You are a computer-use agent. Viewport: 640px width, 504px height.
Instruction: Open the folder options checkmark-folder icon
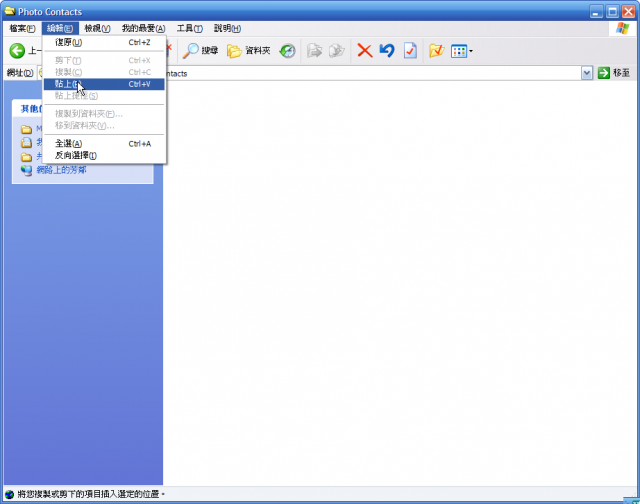[436, 51]
